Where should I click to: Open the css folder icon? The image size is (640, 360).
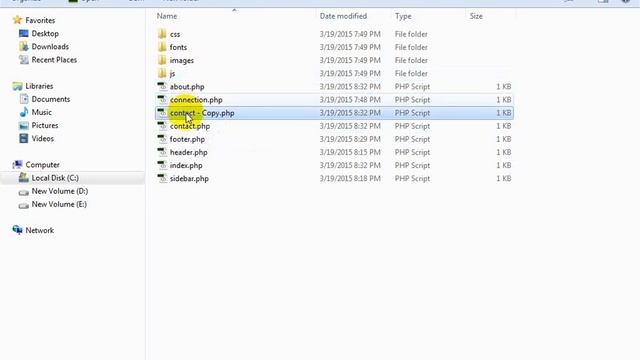coord(162,34)
